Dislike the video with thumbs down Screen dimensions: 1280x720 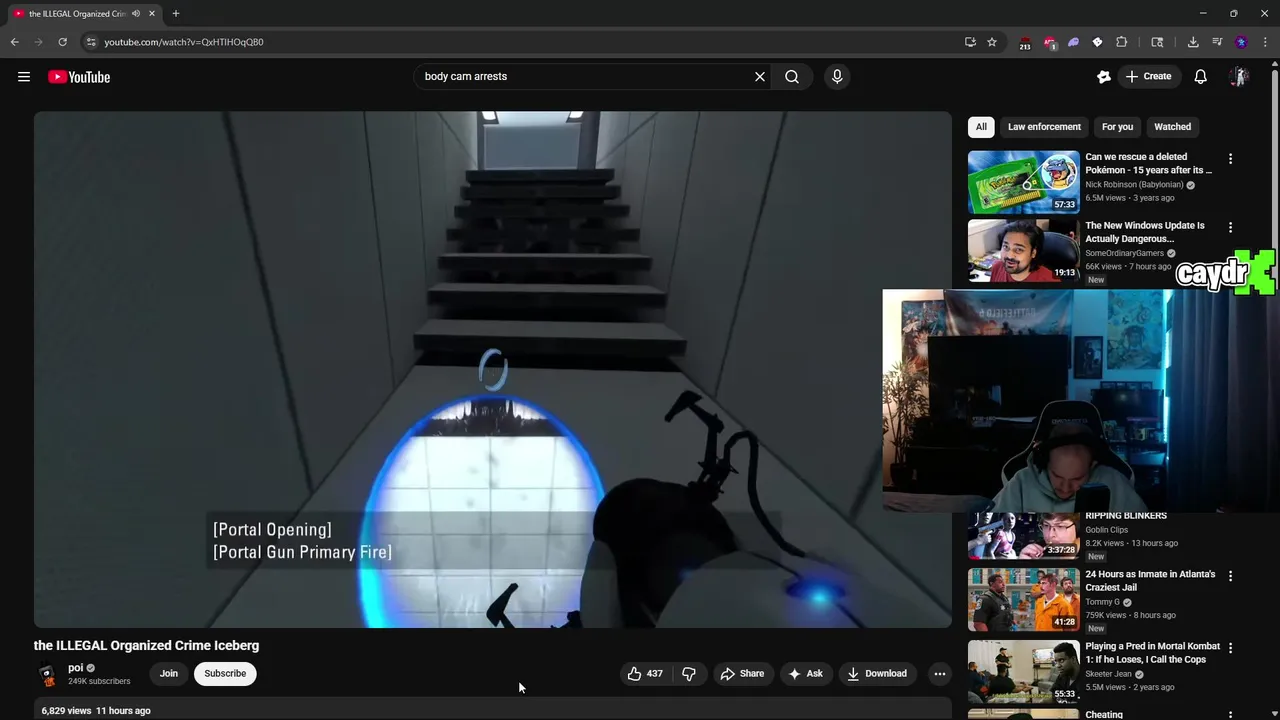click(x=689, y=674)
